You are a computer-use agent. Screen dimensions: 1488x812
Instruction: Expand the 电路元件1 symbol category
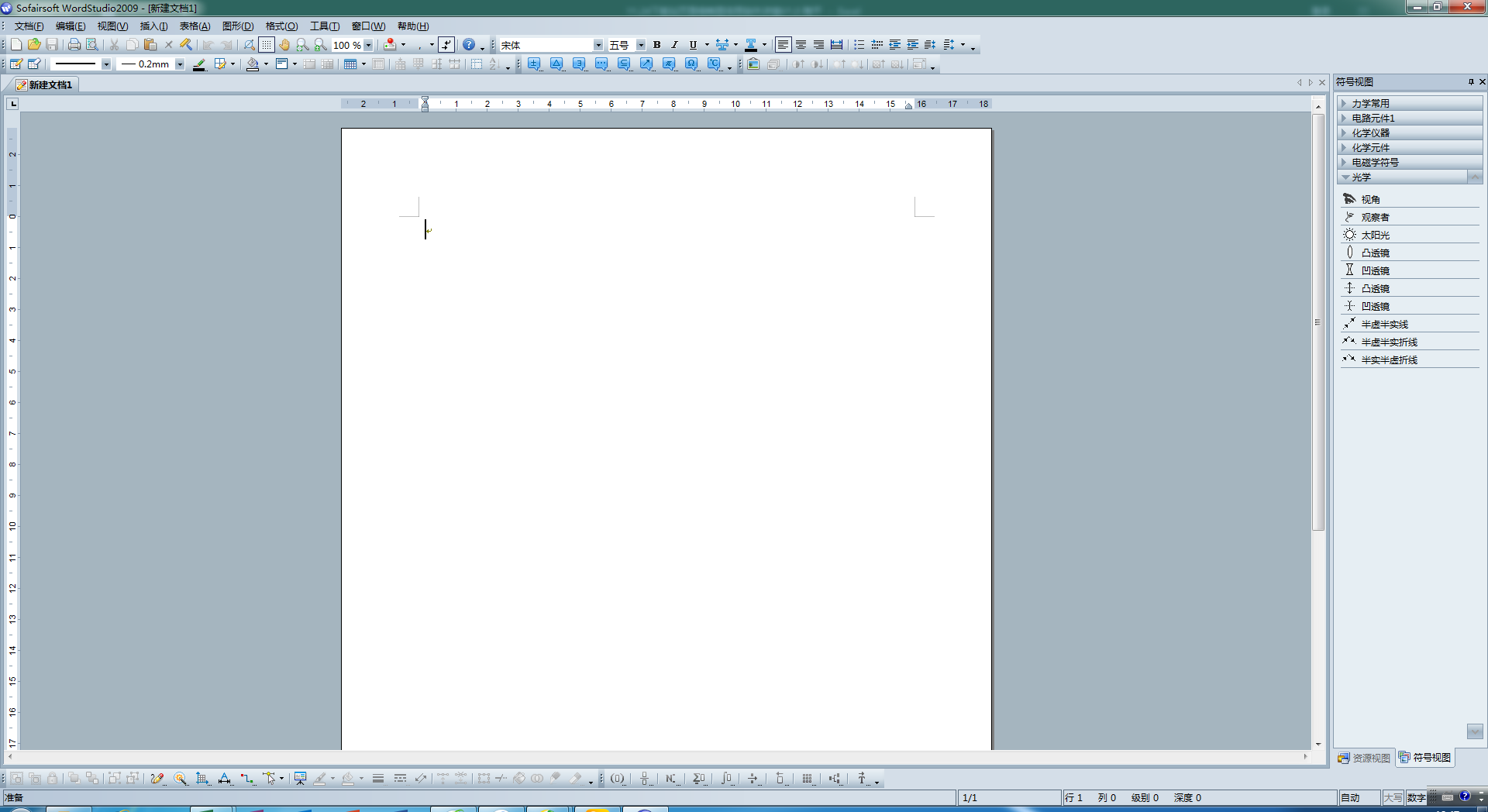1410,118
